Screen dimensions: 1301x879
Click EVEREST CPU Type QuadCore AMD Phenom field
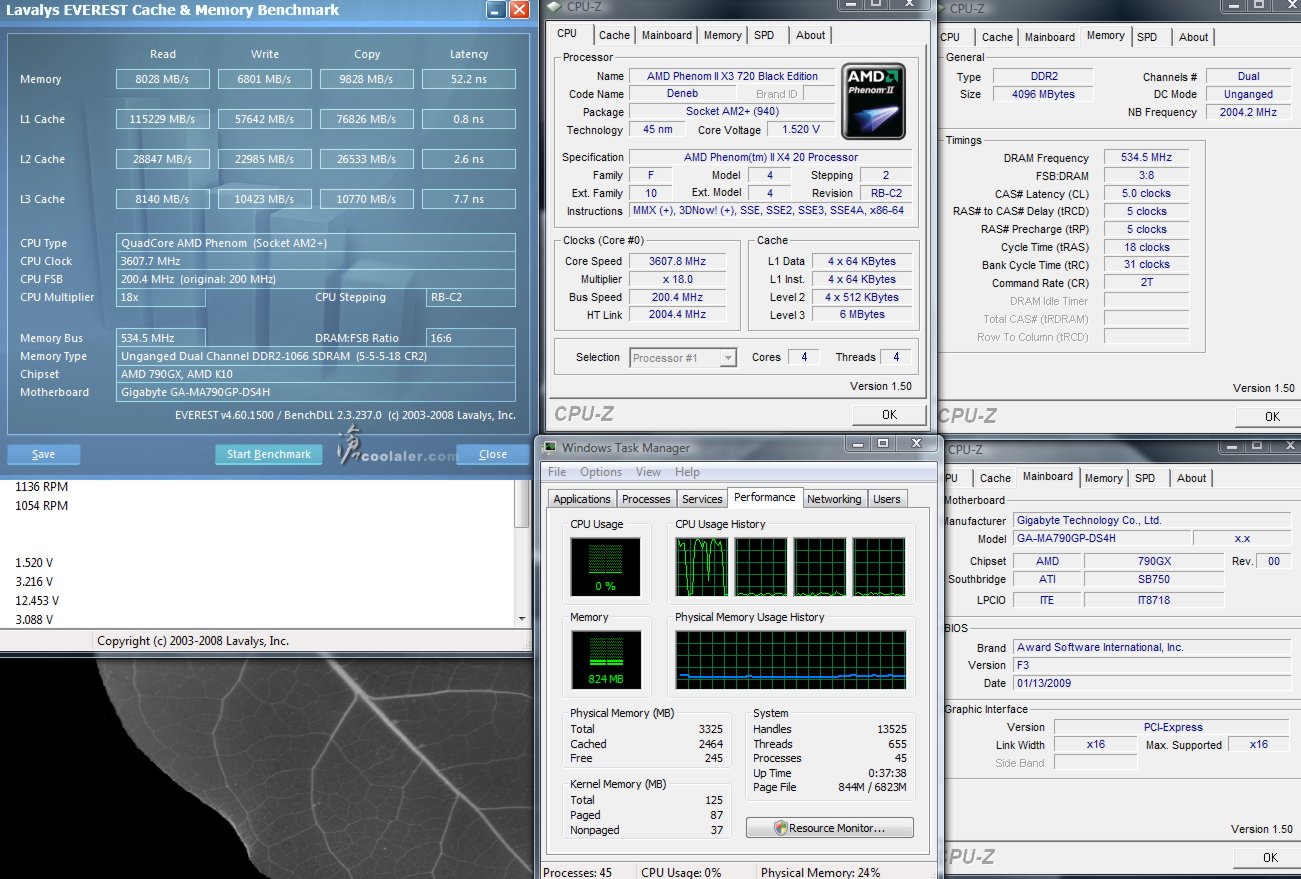316,243
